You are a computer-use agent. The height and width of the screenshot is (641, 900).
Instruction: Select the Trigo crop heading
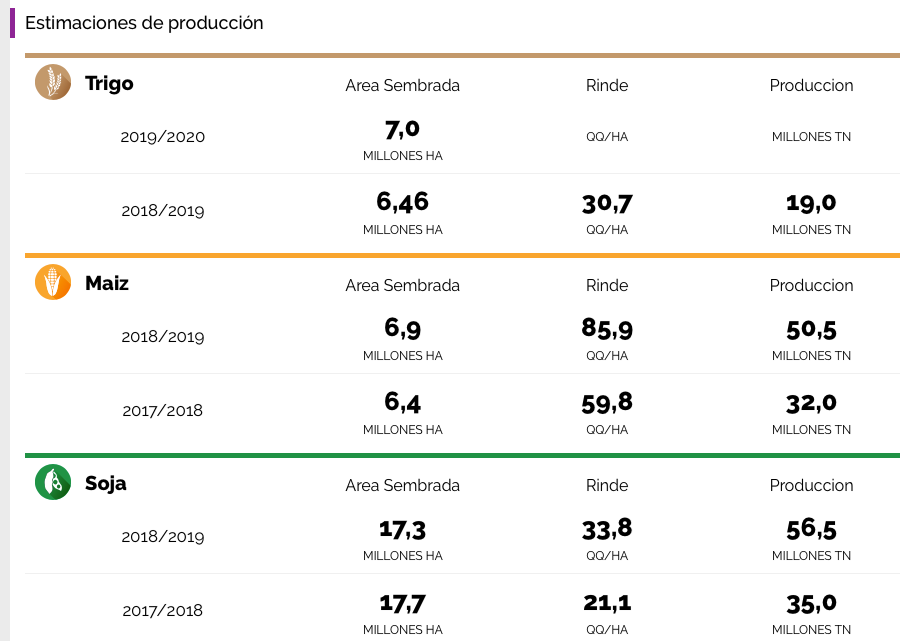[109, 83]
